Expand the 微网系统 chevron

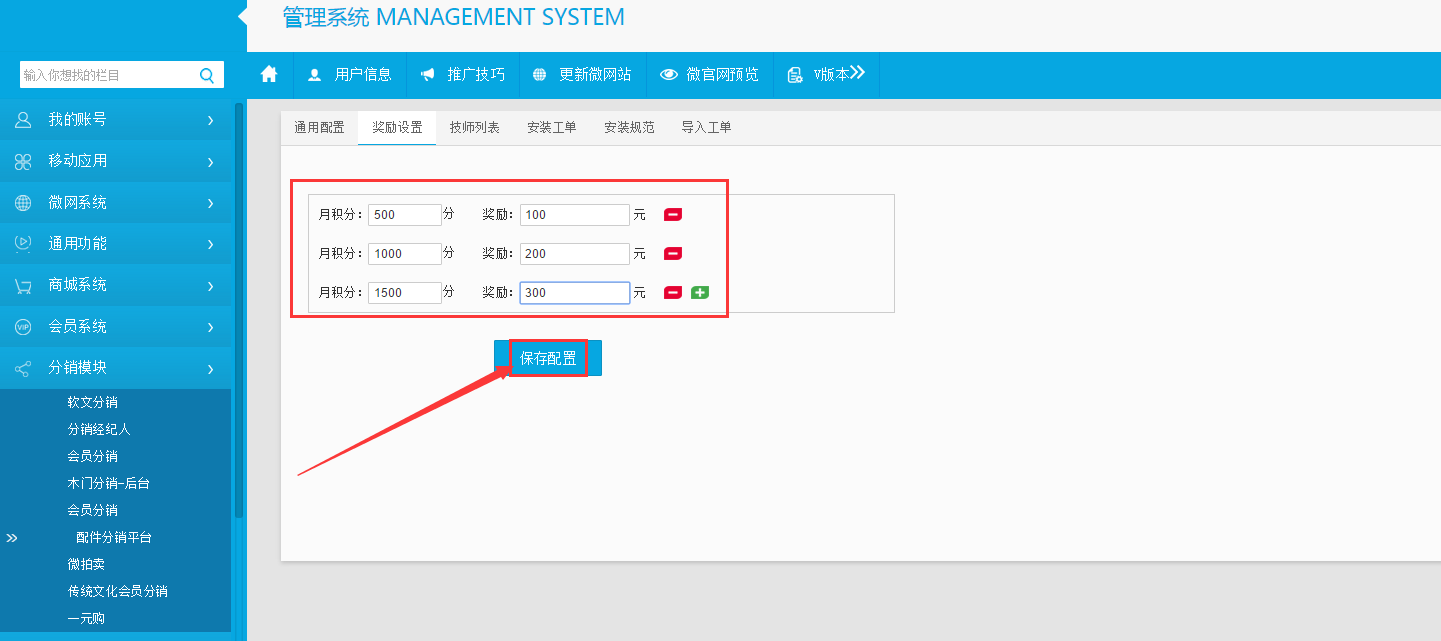point(210,203)
